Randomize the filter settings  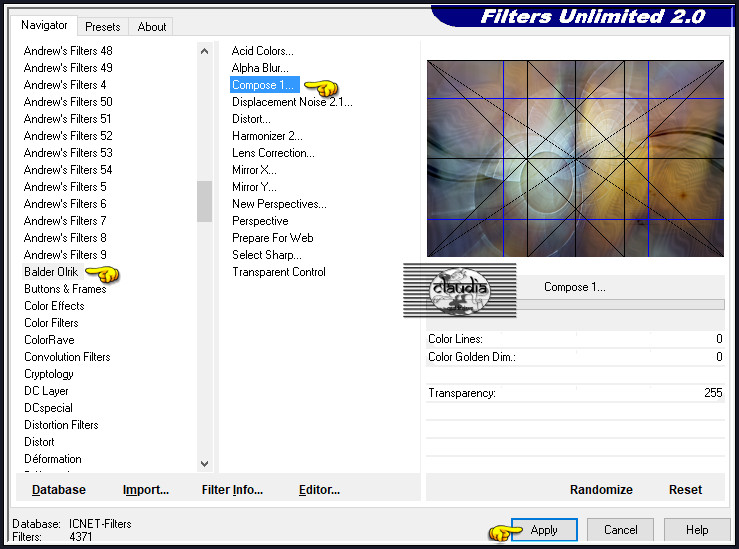coord(601,490)
